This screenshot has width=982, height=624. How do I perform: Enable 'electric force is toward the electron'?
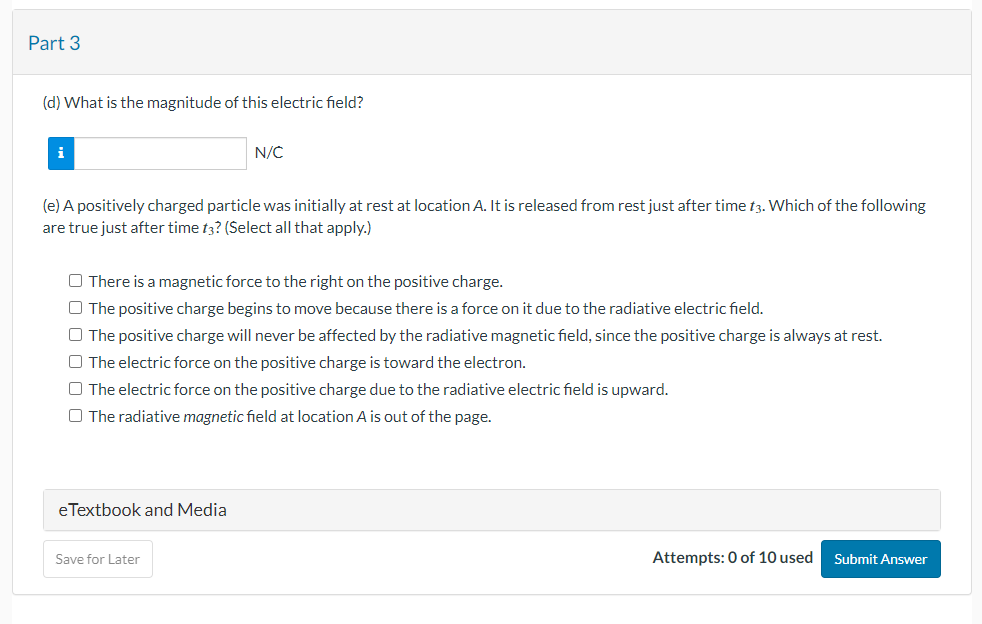(x=76, y=363)
